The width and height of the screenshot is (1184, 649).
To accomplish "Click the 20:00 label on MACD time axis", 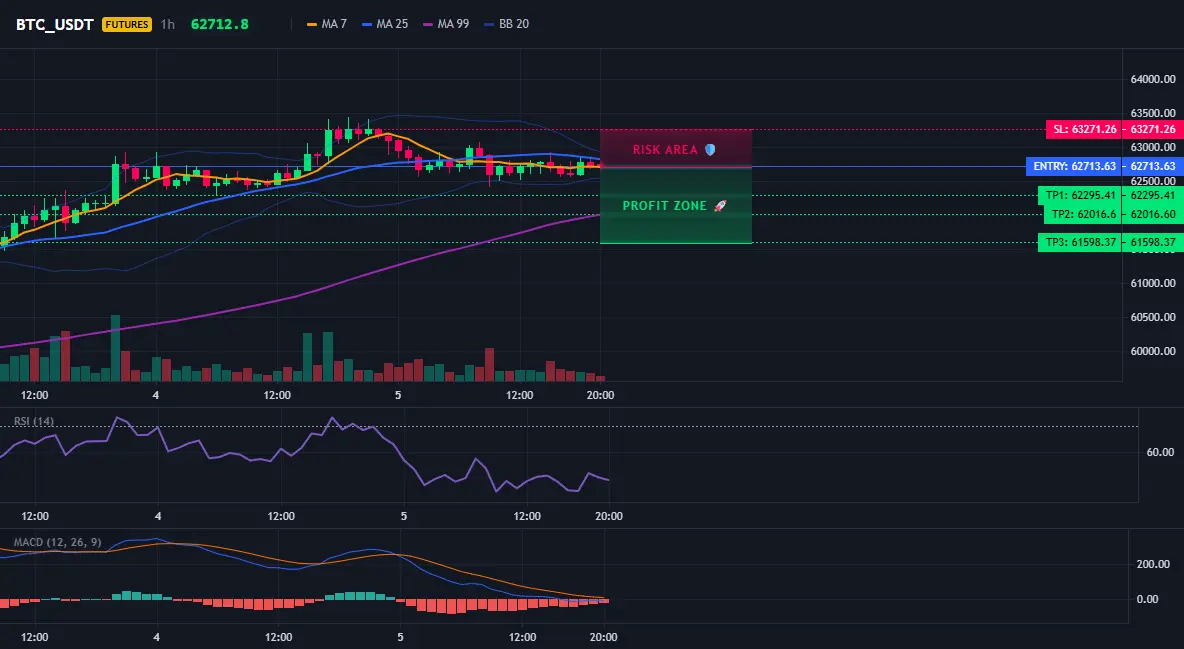I will pos(603,637).
